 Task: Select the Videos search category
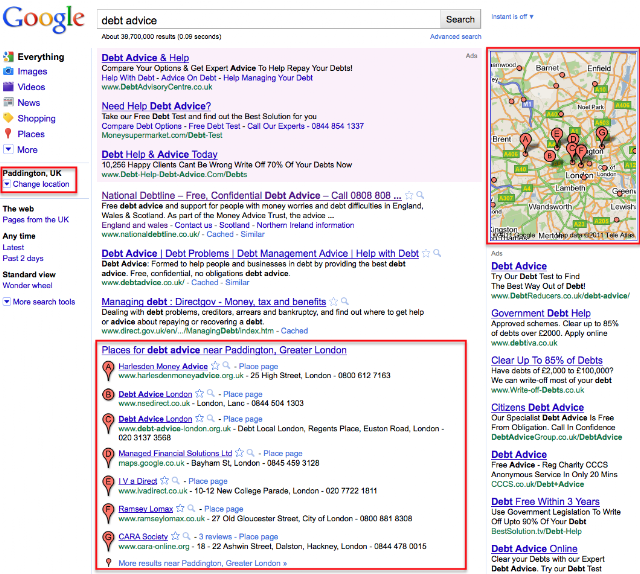pyautogui.click(x=31, y=87)
